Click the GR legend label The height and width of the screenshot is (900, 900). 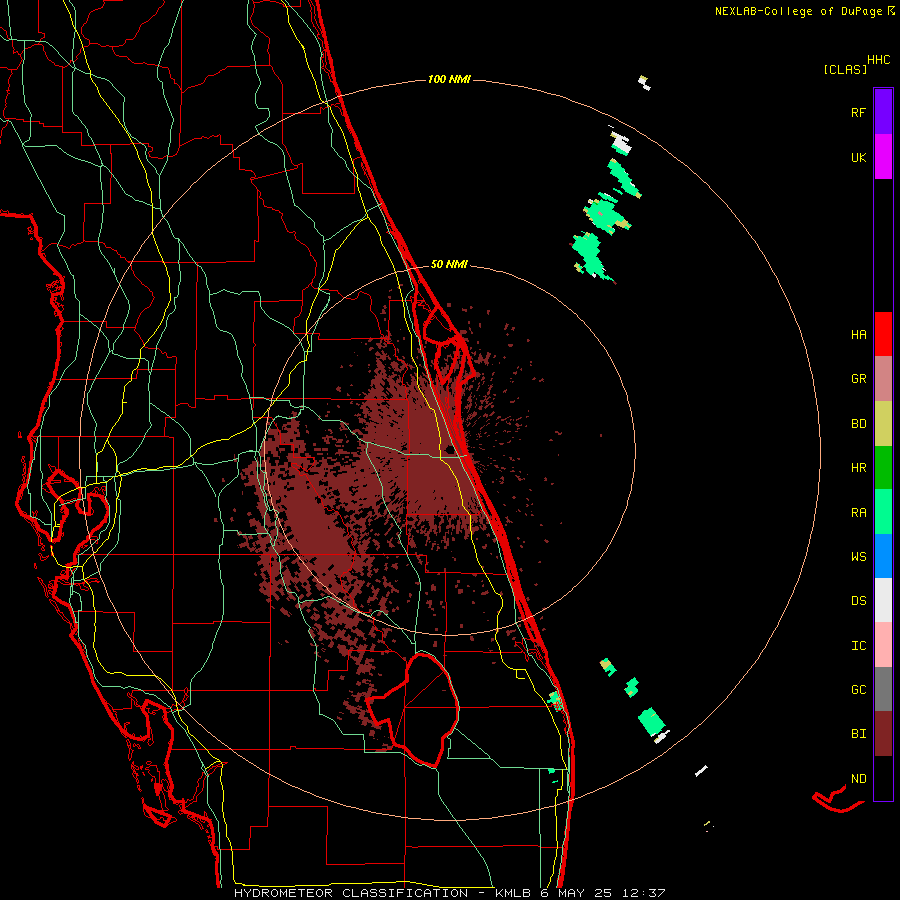859,379
